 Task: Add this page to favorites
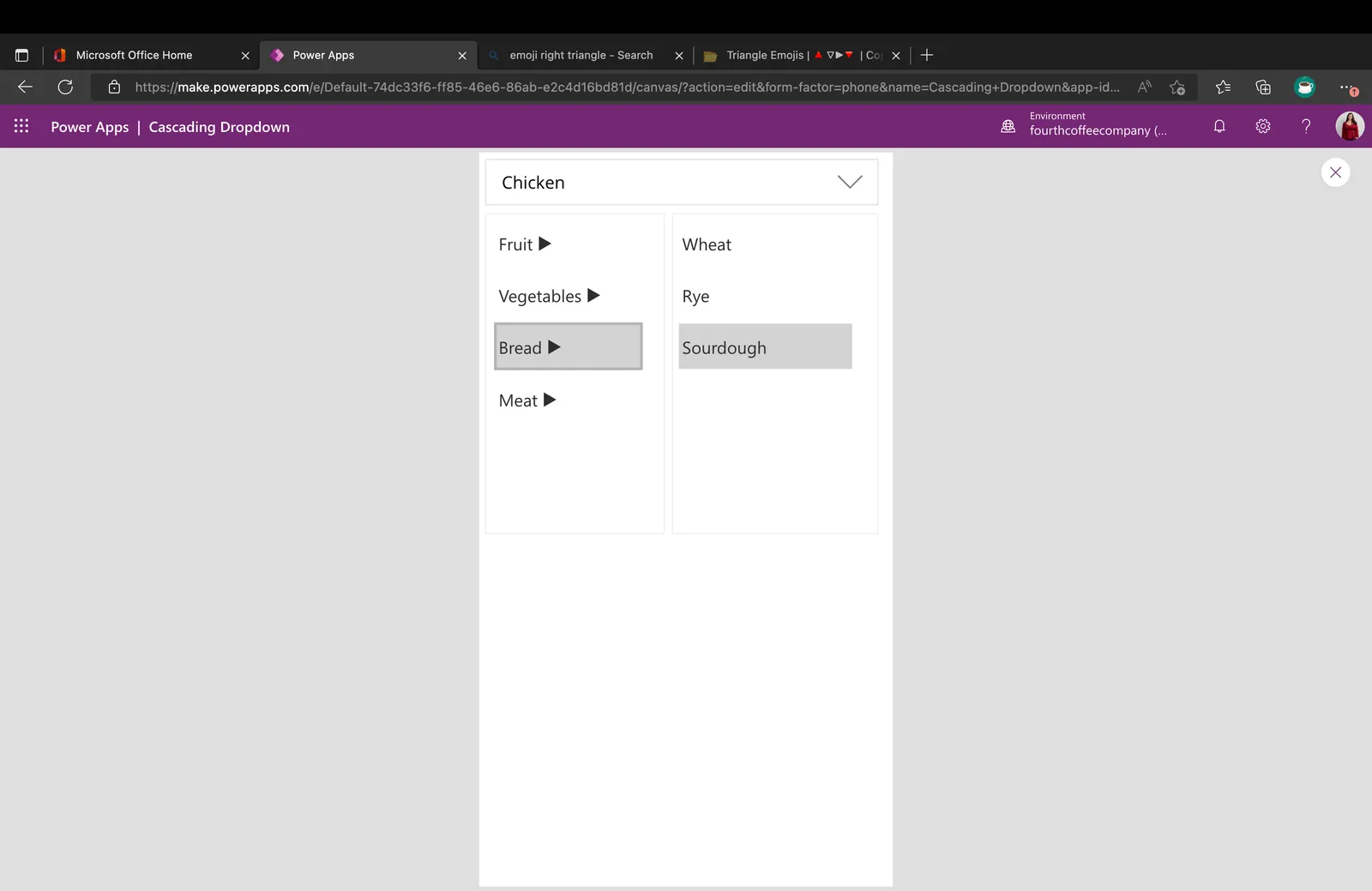tap(1177, 87)
